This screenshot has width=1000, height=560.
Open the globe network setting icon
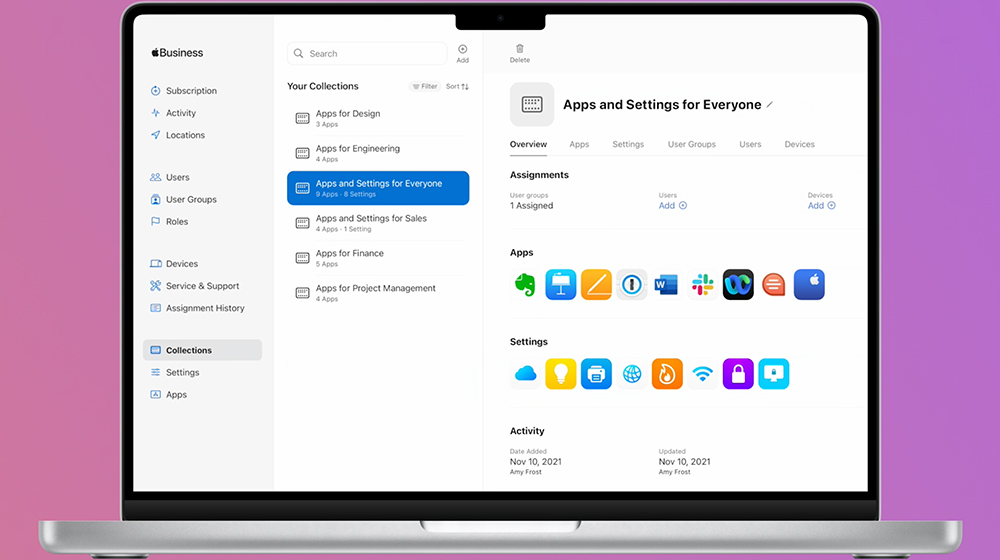tap(631, 374)
